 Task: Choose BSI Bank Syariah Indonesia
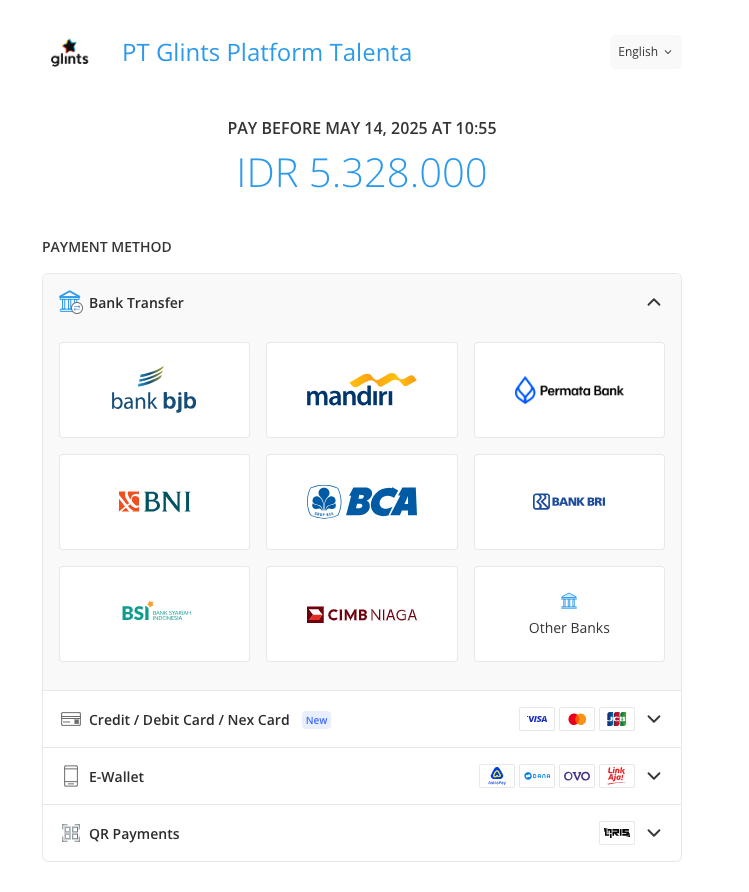click(x=154, y=614)
